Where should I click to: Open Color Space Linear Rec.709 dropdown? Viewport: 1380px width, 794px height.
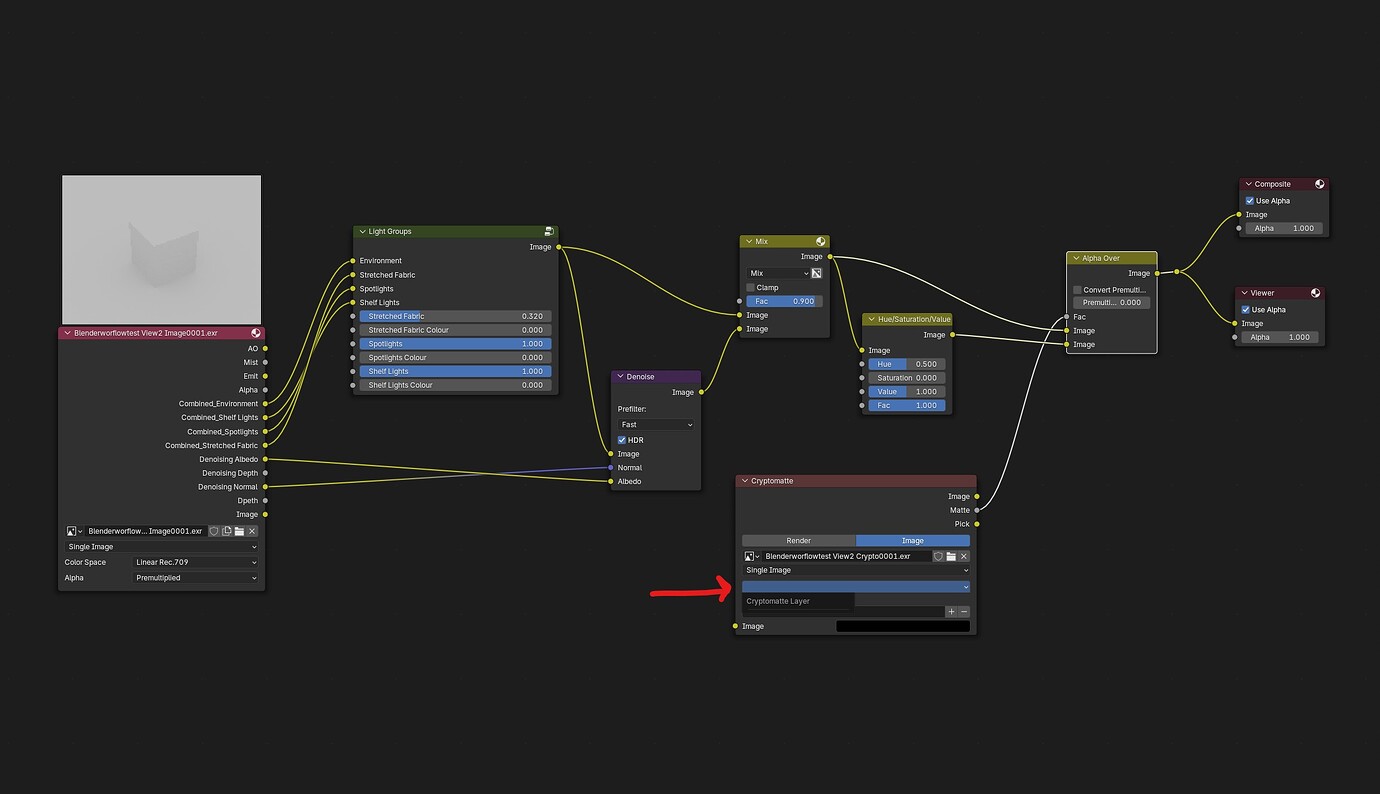click(x=196, y=562)
